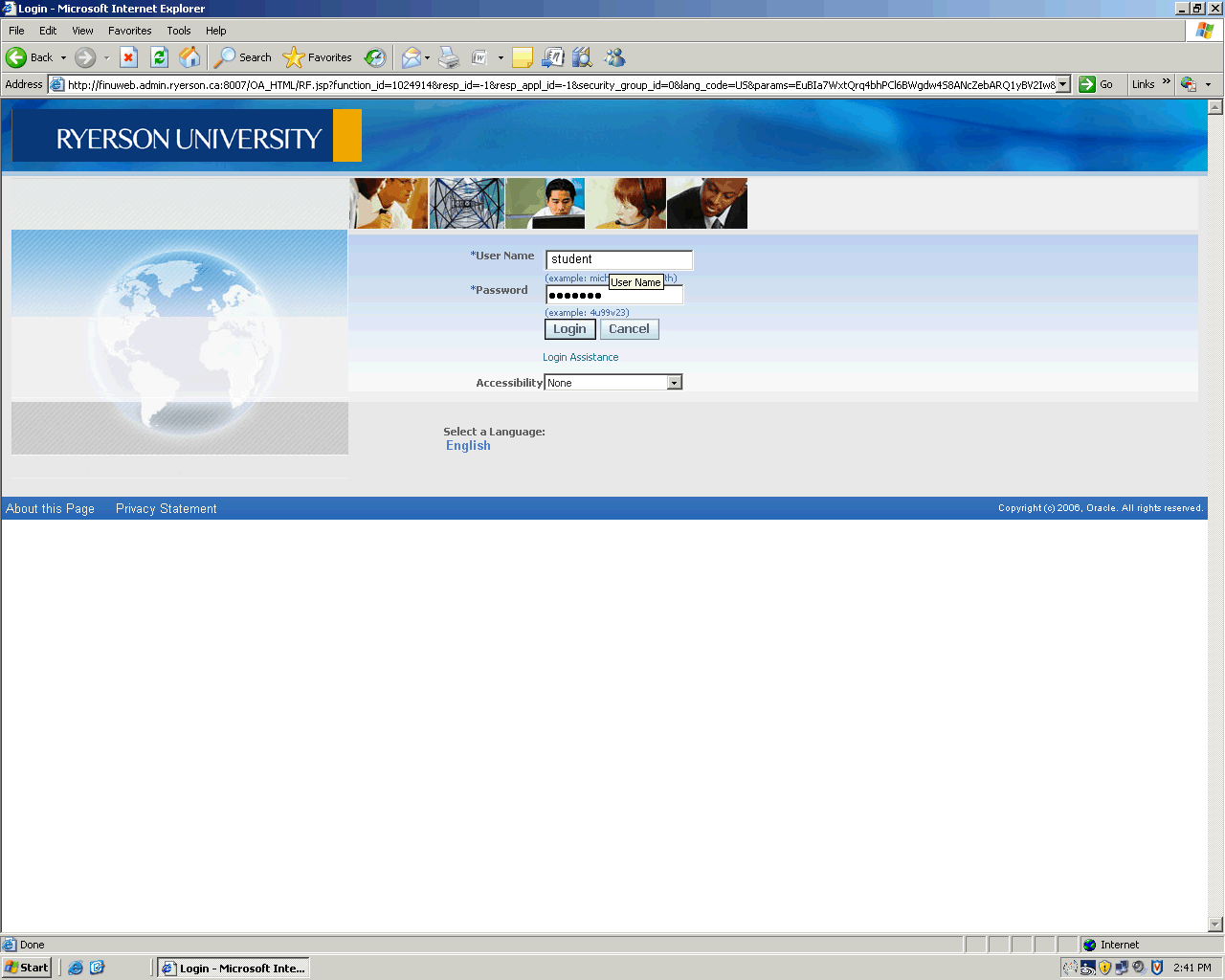Expand the Mail button dropdown arrow

point(427,57)
